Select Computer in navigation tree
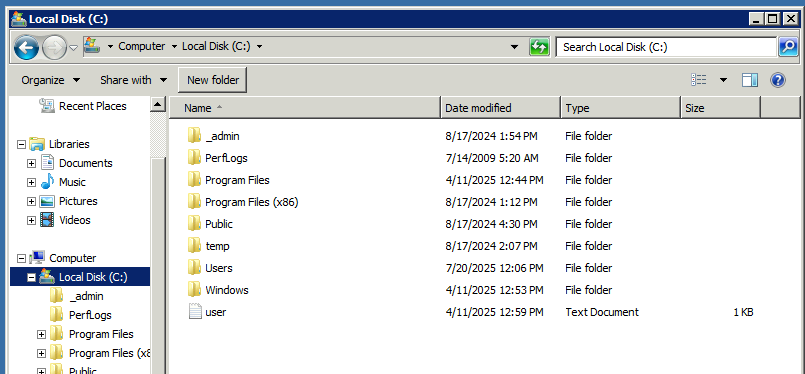 [72, 258]
